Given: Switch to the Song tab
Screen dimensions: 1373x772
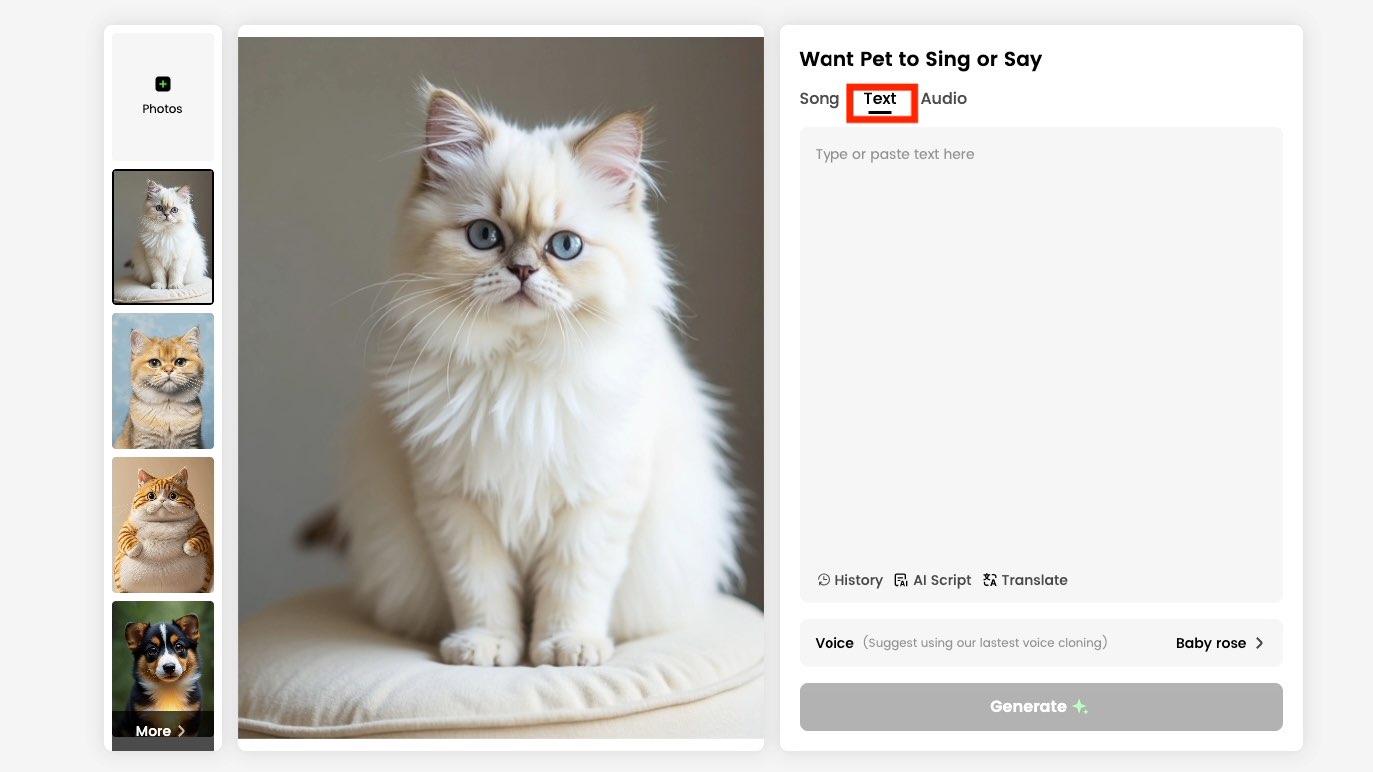Looking at the screenshot, I should tap(819, 99).
